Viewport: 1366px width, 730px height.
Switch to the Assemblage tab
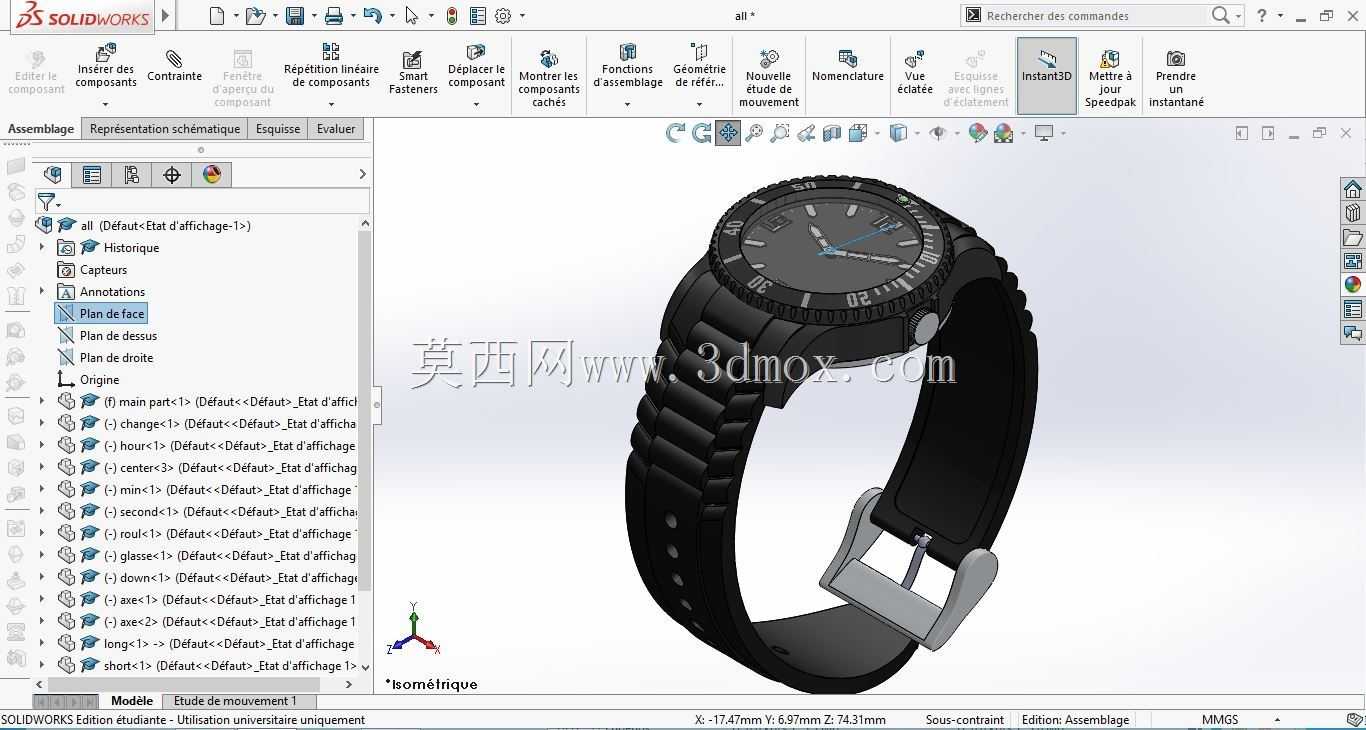coord(41,129)
